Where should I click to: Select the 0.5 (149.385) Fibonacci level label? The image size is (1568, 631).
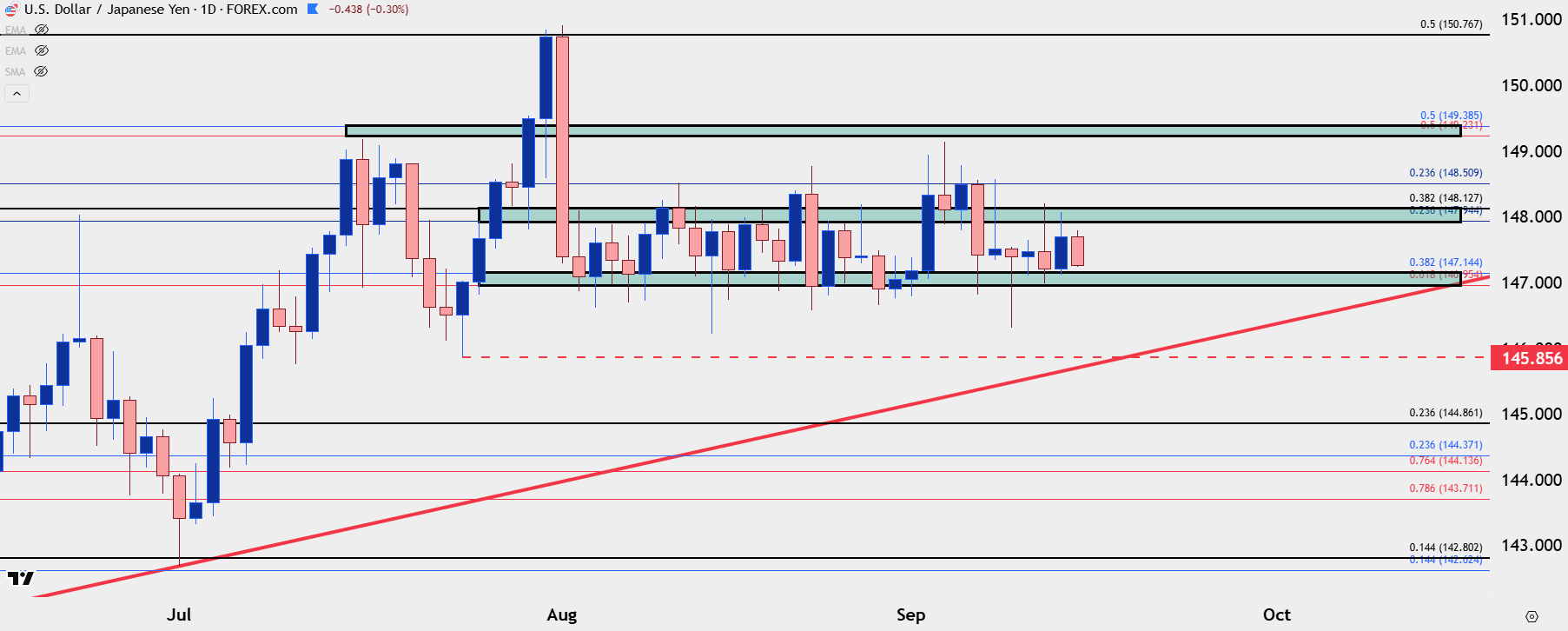pos(1452,116)
